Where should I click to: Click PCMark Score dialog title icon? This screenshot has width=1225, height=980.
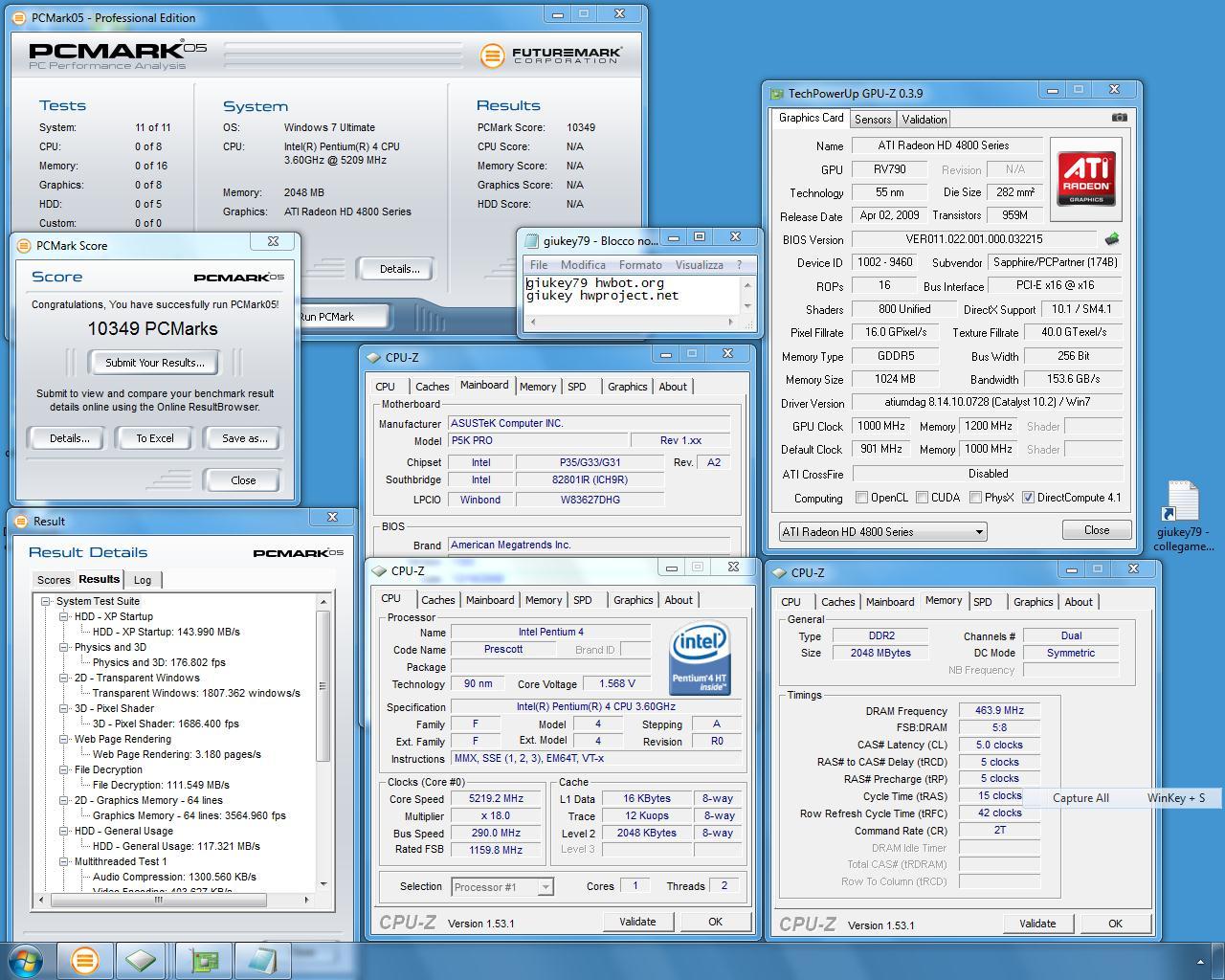(x=24, y=245)
